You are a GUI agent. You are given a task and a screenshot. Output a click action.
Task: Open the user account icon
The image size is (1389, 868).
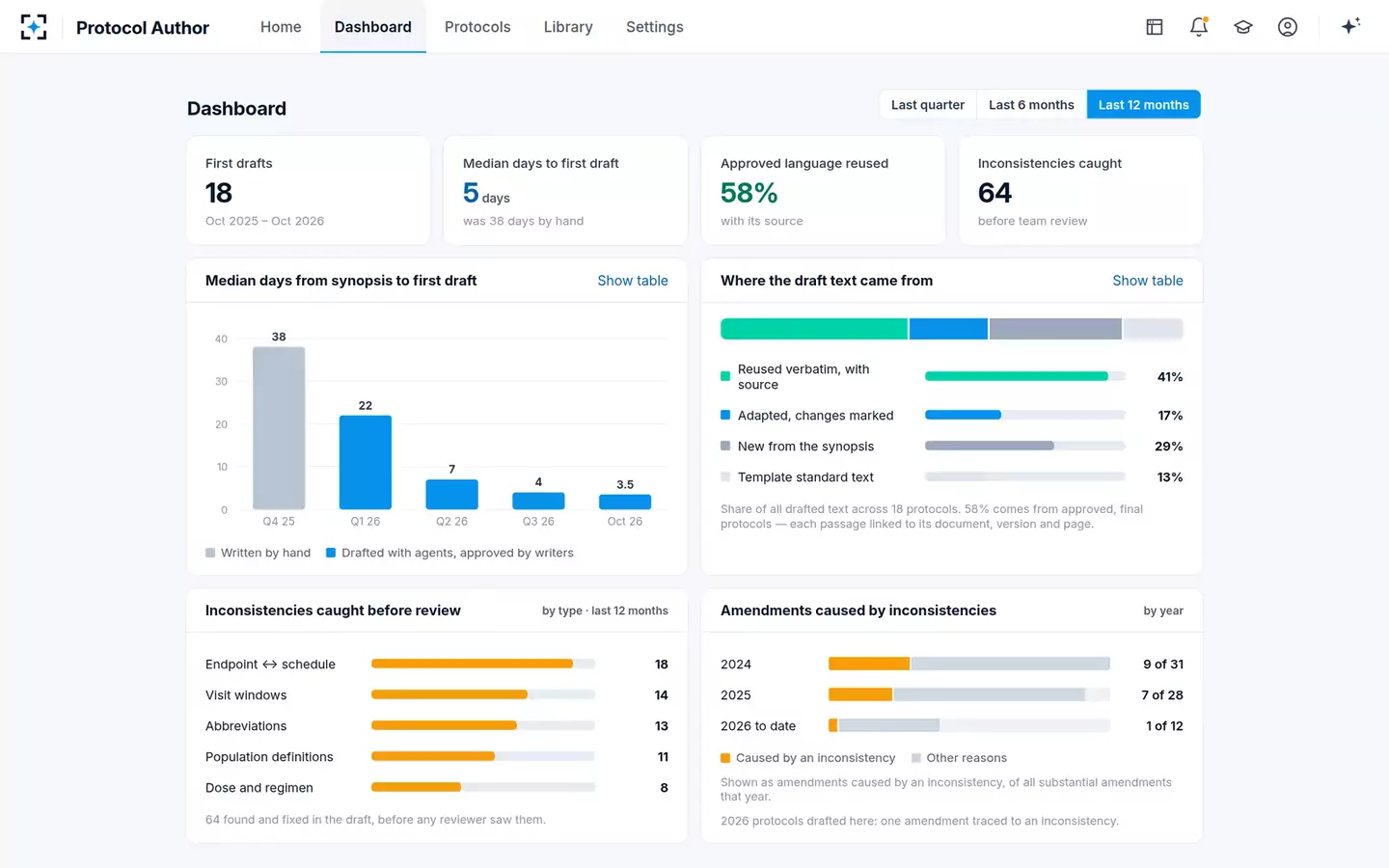1288,27
